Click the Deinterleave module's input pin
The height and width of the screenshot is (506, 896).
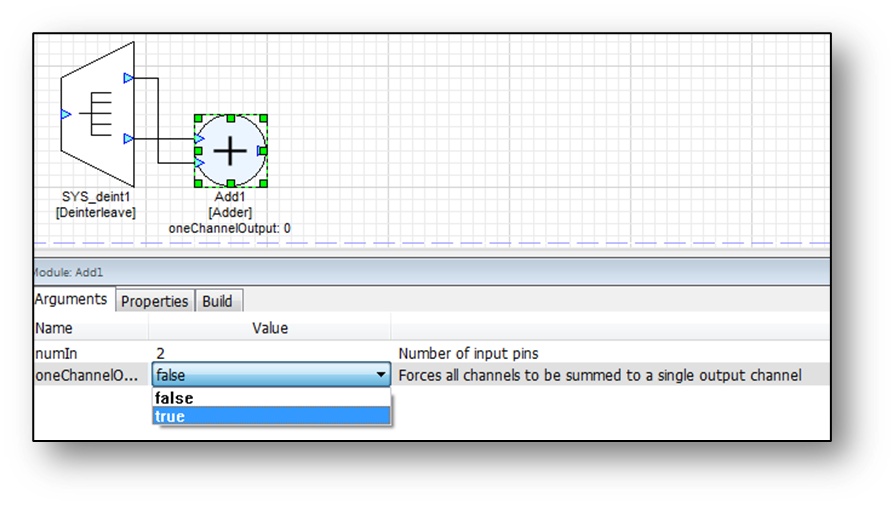66,114
